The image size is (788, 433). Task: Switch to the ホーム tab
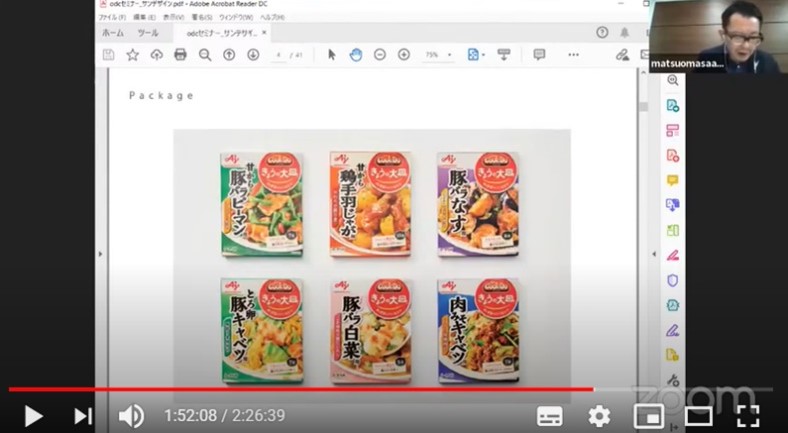(x=113, y=33)
